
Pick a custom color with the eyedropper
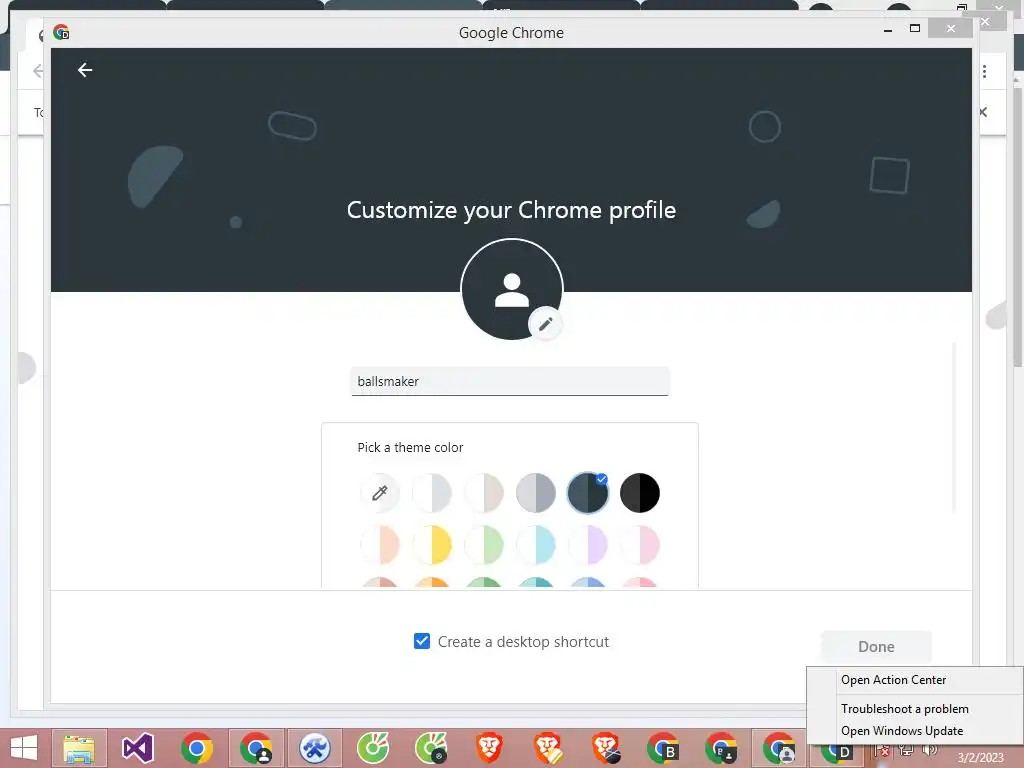379,492
